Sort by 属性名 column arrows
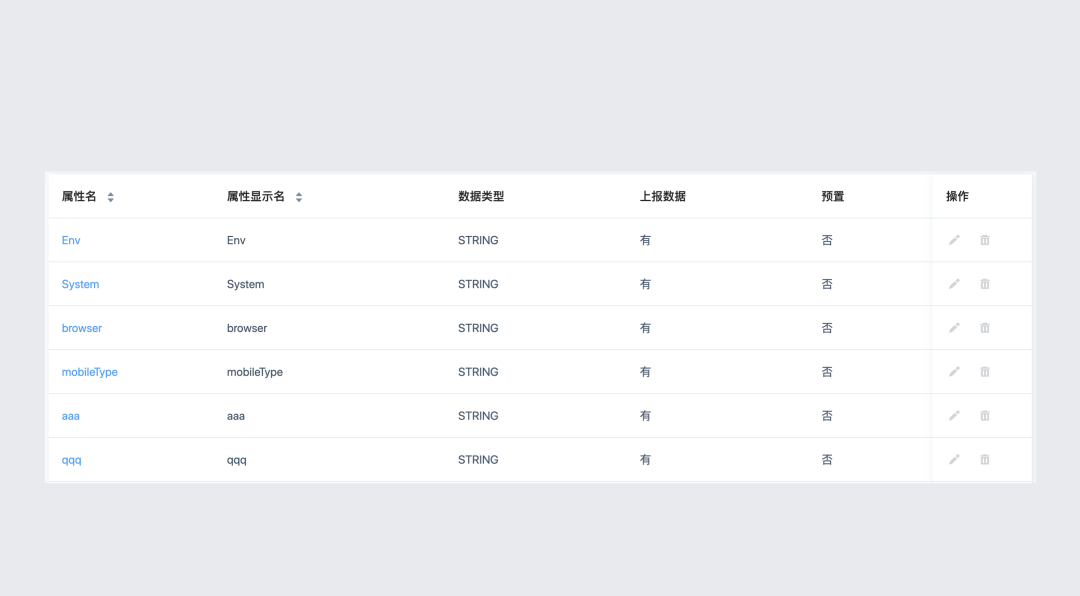This screenshot has width=1080, height=596. click(x=110, y=197)
